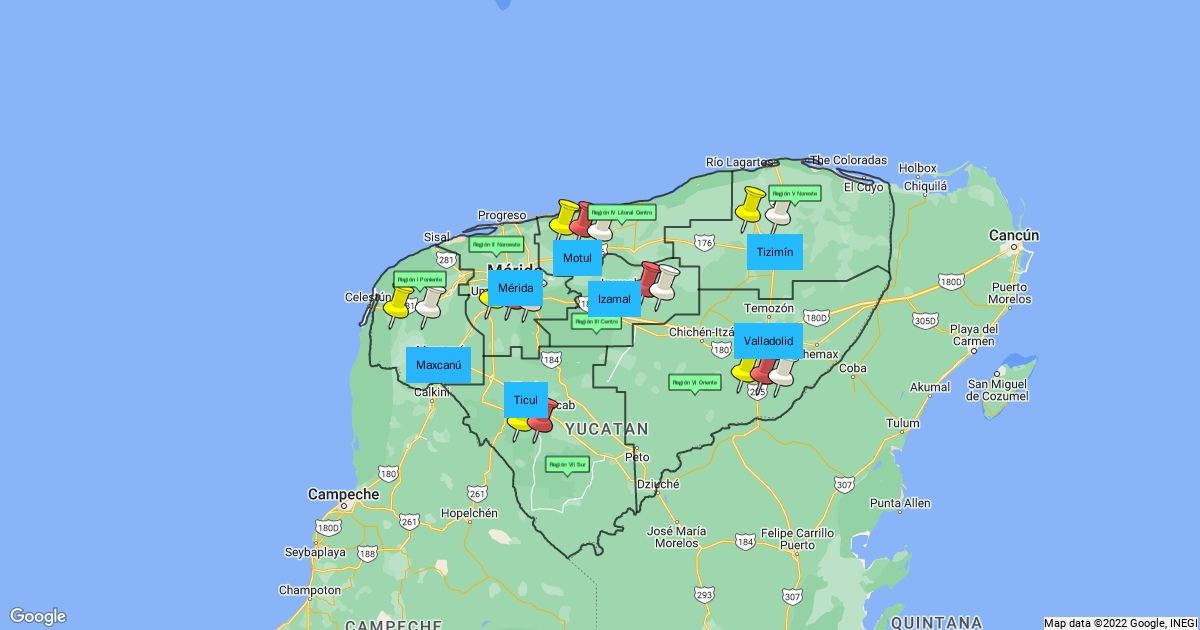Select the blue Maxcanú label
1200x630 pixels.
pos(438,365)
